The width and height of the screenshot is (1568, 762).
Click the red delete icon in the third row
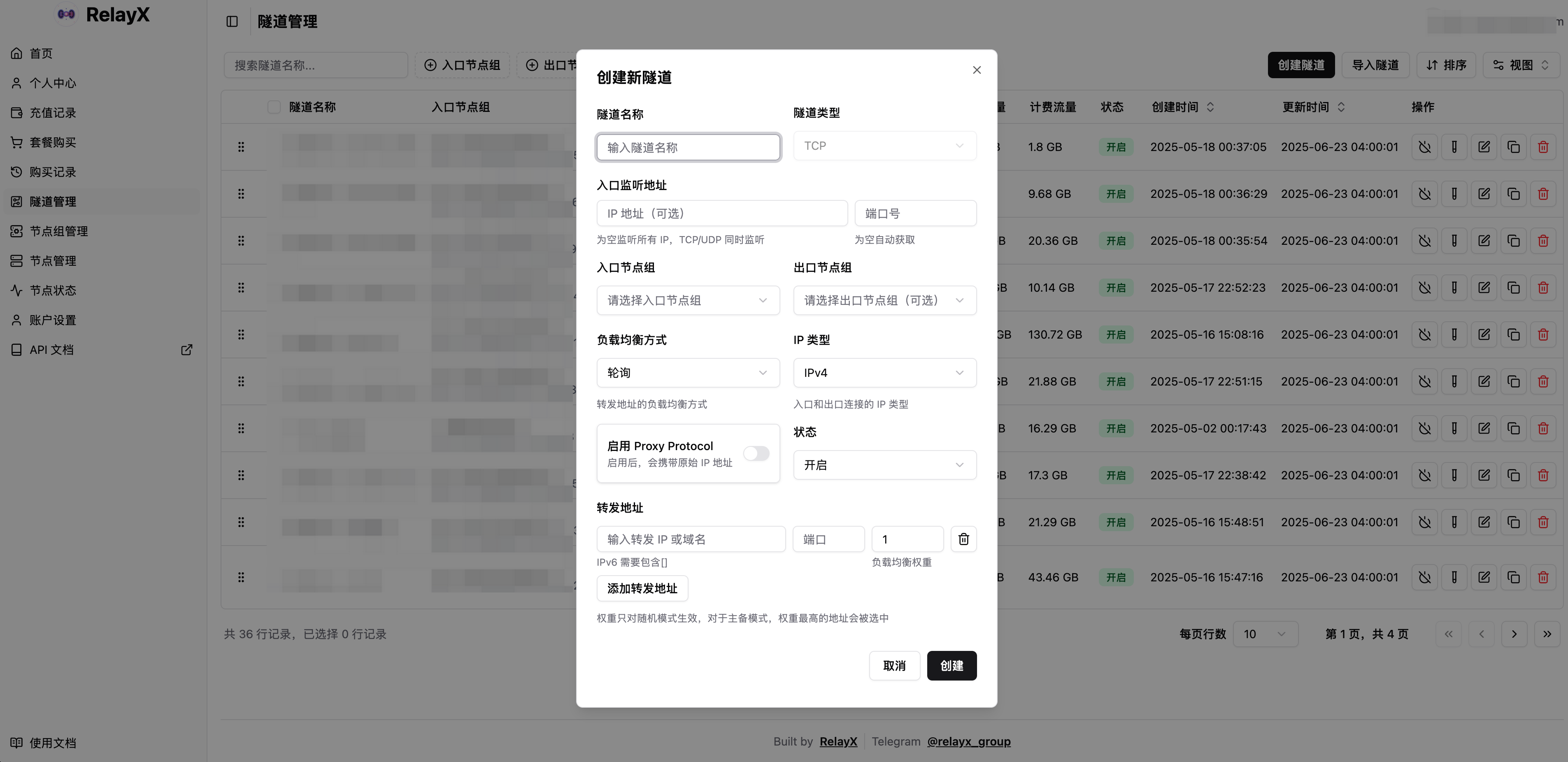1542,241
